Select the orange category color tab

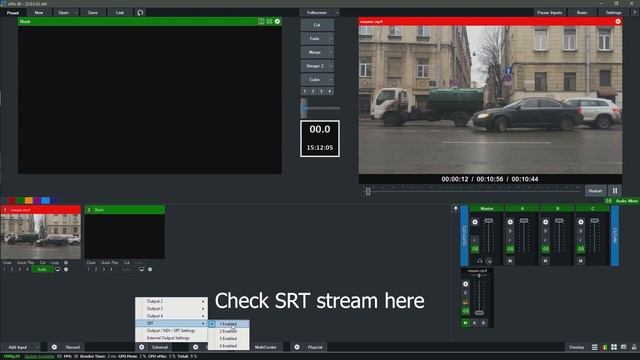29,200
